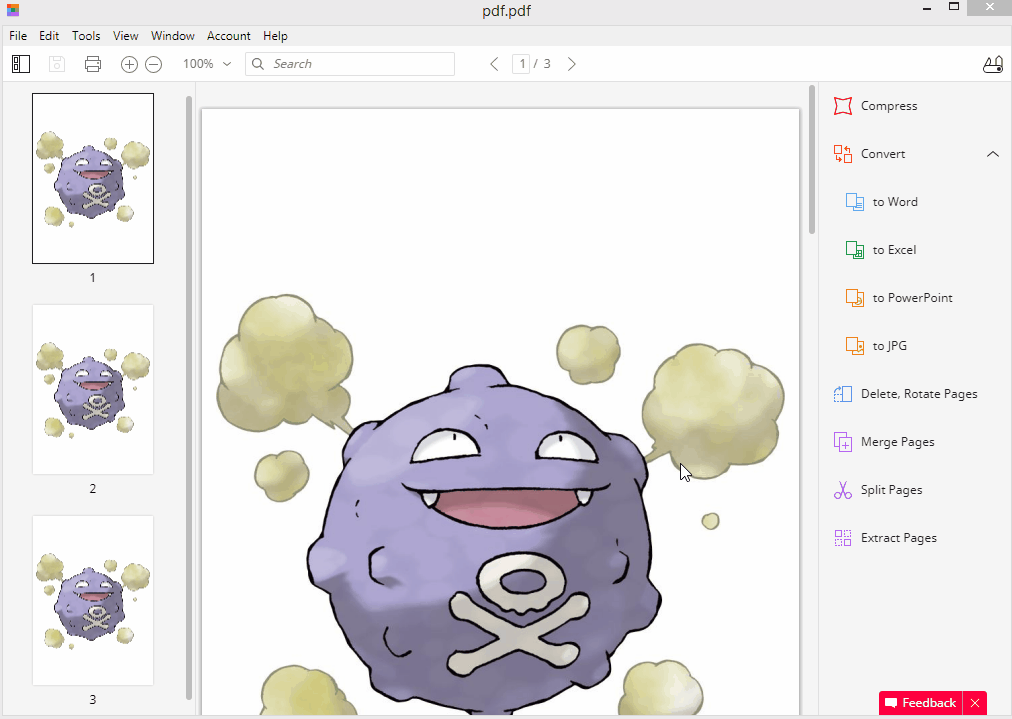Click the Print icon
The width and height of the screenshot is (1012, 719).
(x=93, y=64)
